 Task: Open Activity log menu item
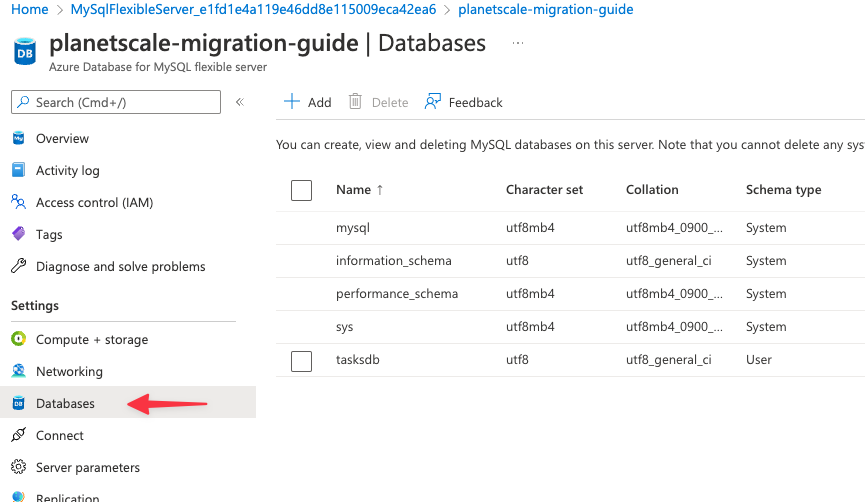coord(68,170)
